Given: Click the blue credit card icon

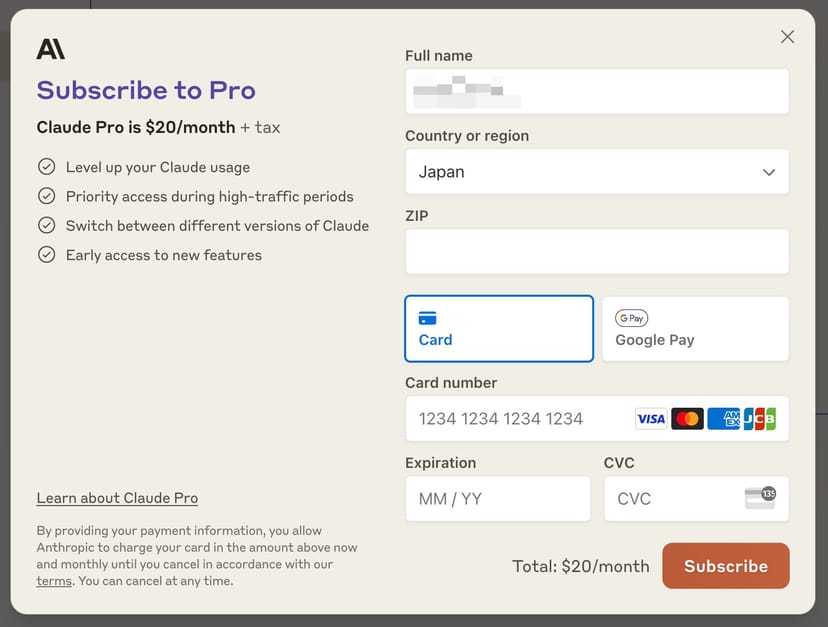Looking at the screenshot, I should [427, 318].
